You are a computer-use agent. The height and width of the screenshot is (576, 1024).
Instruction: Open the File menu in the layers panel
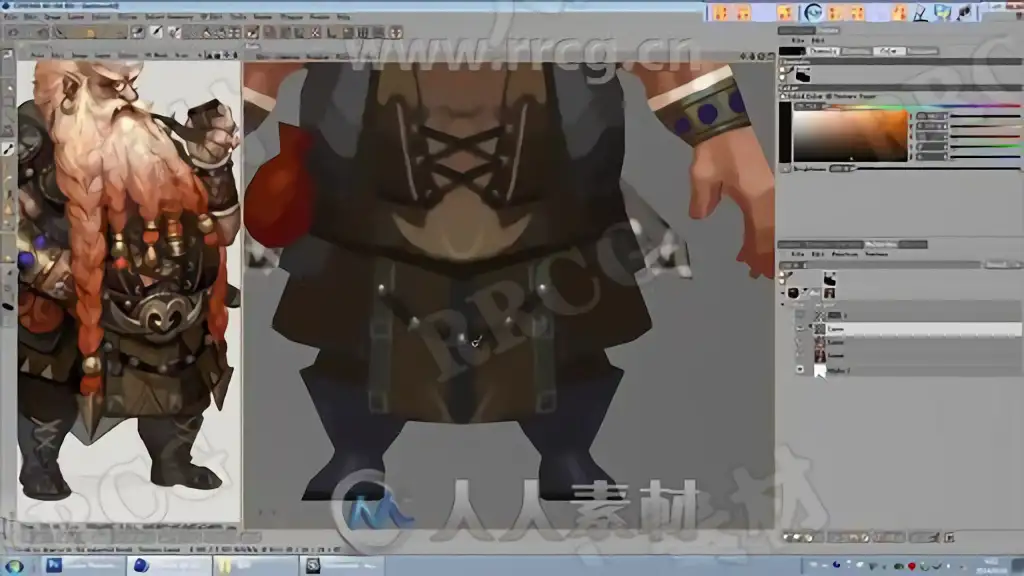point(797,254)
